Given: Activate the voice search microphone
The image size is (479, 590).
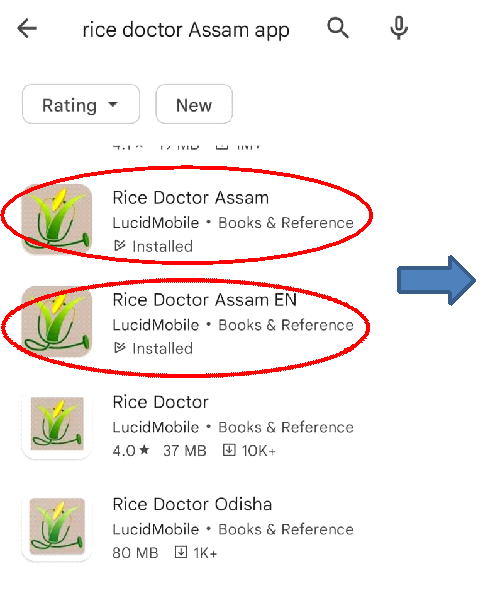Looking at the screenshot, I should coord(399,28).
